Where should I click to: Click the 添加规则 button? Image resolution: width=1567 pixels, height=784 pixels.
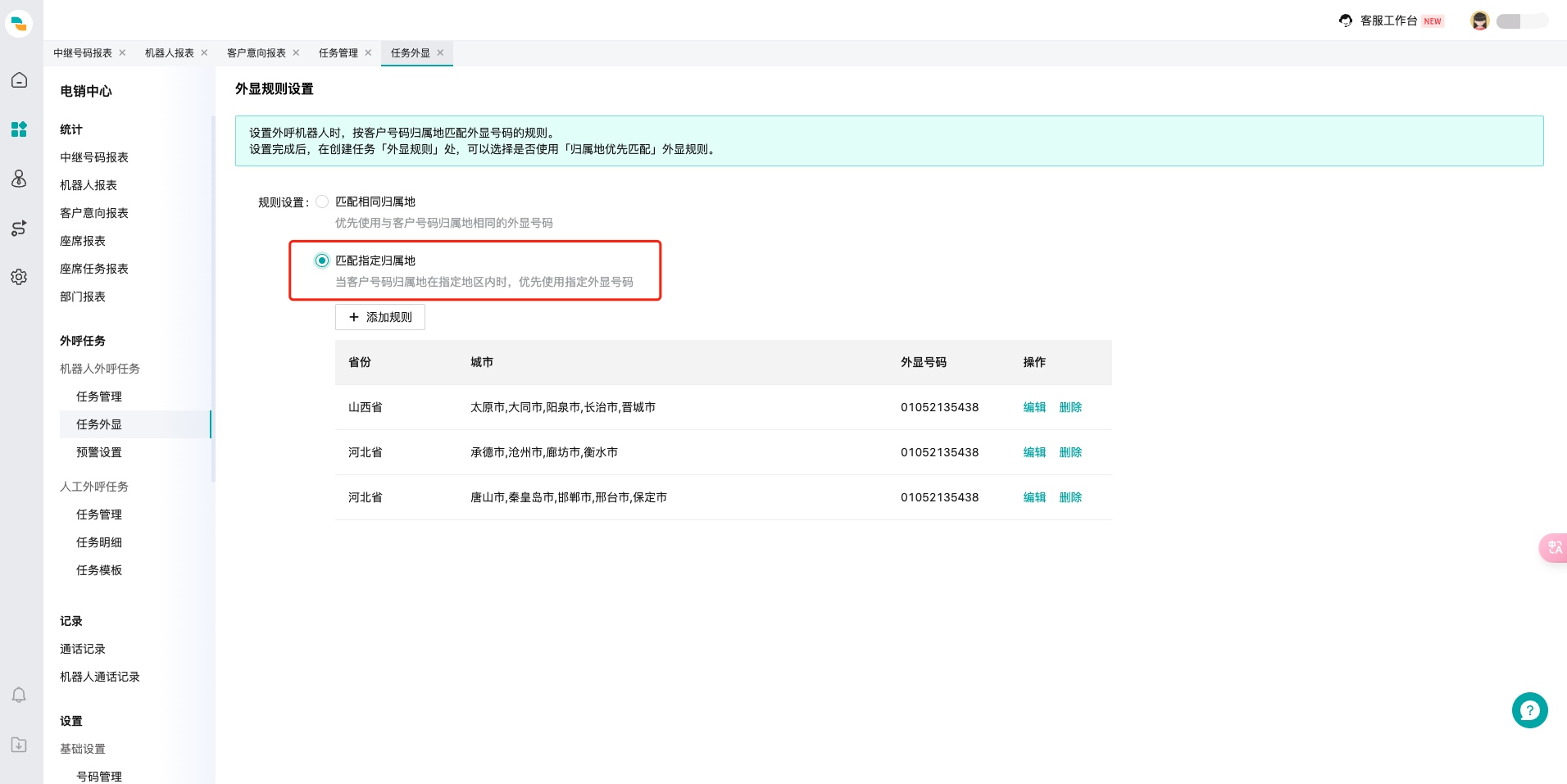(x=380, y=317)
